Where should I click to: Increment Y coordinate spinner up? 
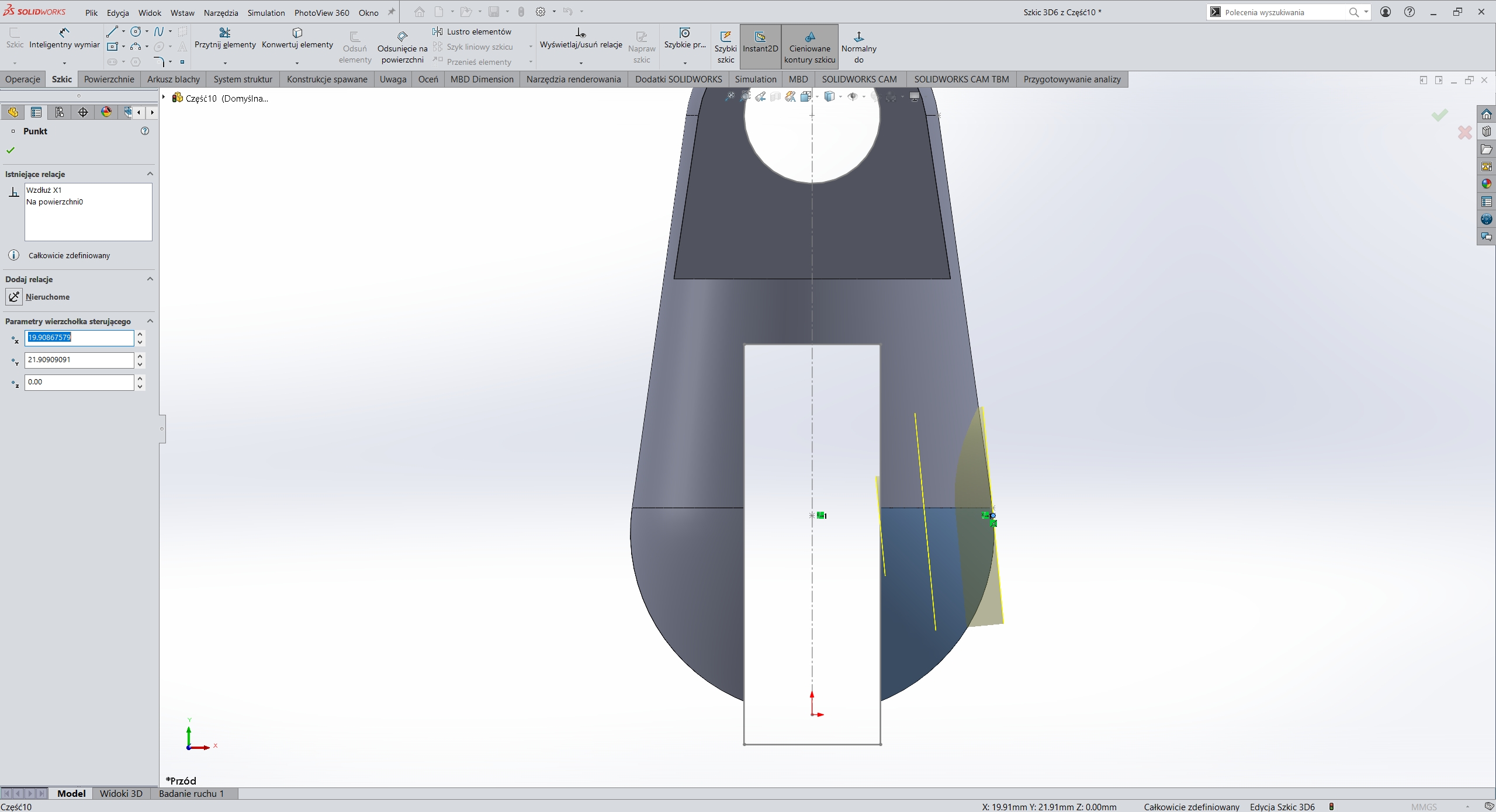coord(140,356)
